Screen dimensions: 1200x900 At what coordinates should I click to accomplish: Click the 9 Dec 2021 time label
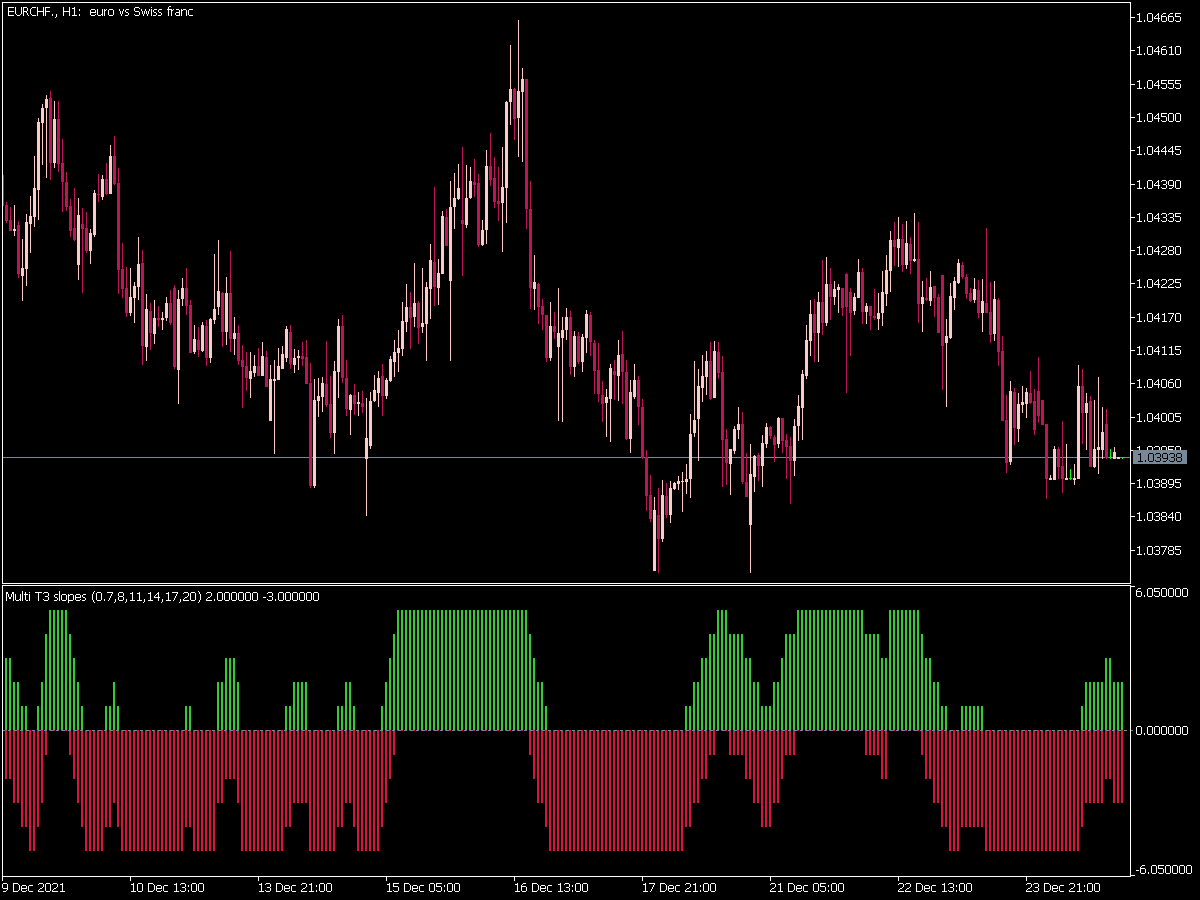coord(31,887)
